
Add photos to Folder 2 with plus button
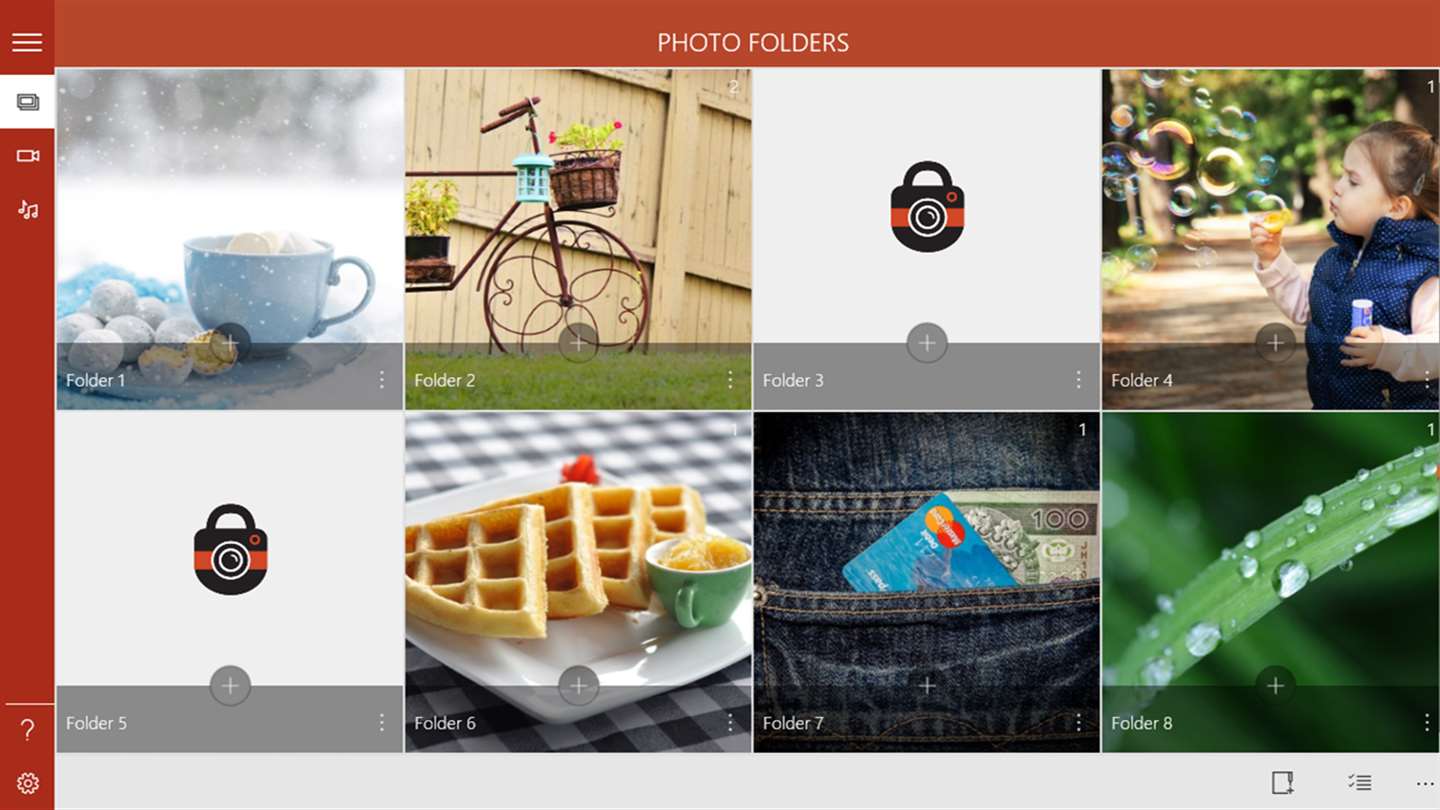pos(578,343)
